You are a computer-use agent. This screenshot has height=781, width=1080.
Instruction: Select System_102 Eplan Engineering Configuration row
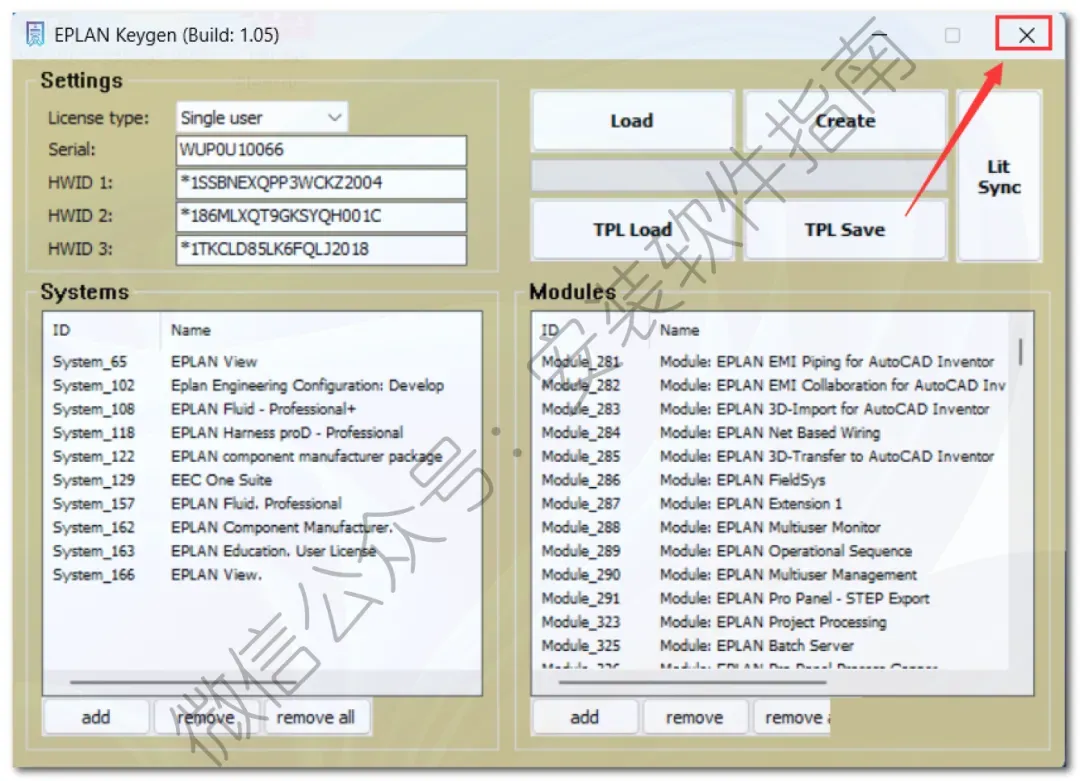(x=262, y=385)
